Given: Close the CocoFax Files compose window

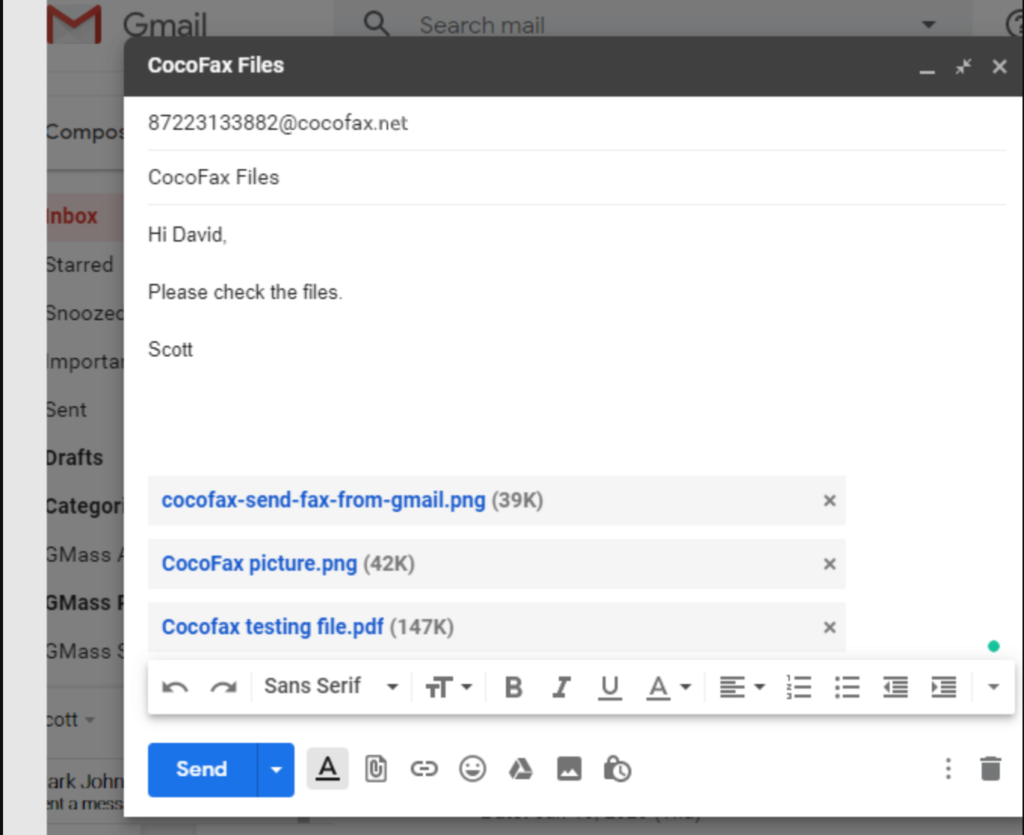Looking at the screenshot, I should click(x=999, y=67).
